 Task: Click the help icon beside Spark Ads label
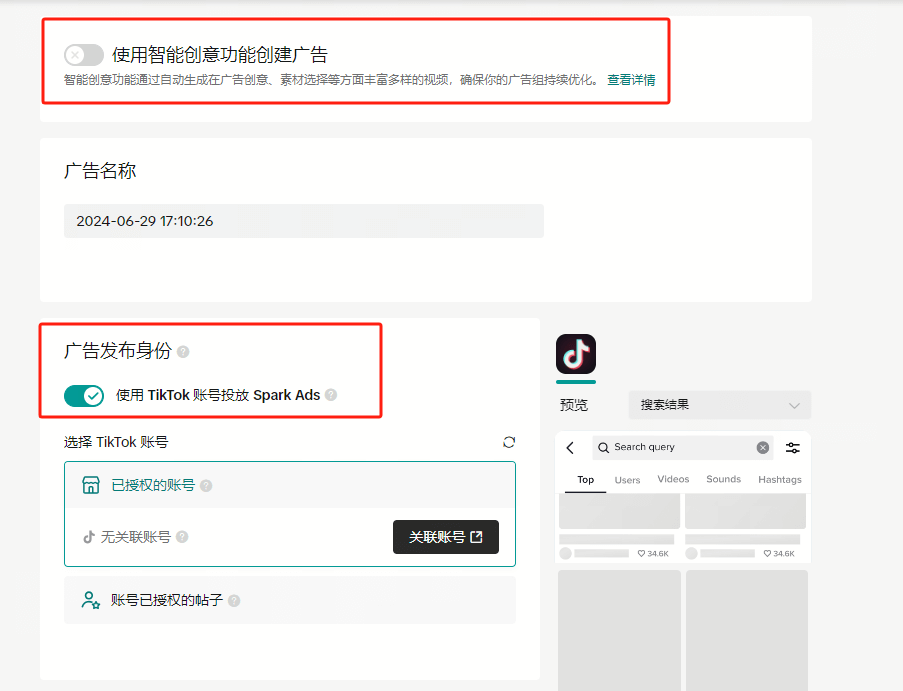click(331, 395)
